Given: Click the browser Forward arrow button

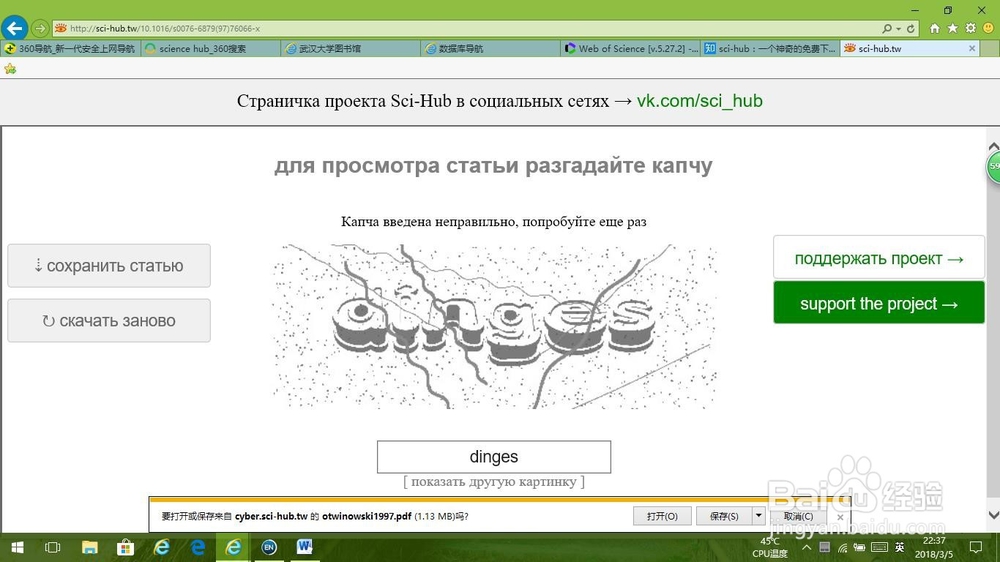Looking at the screenshot, I should coord(40,29).
